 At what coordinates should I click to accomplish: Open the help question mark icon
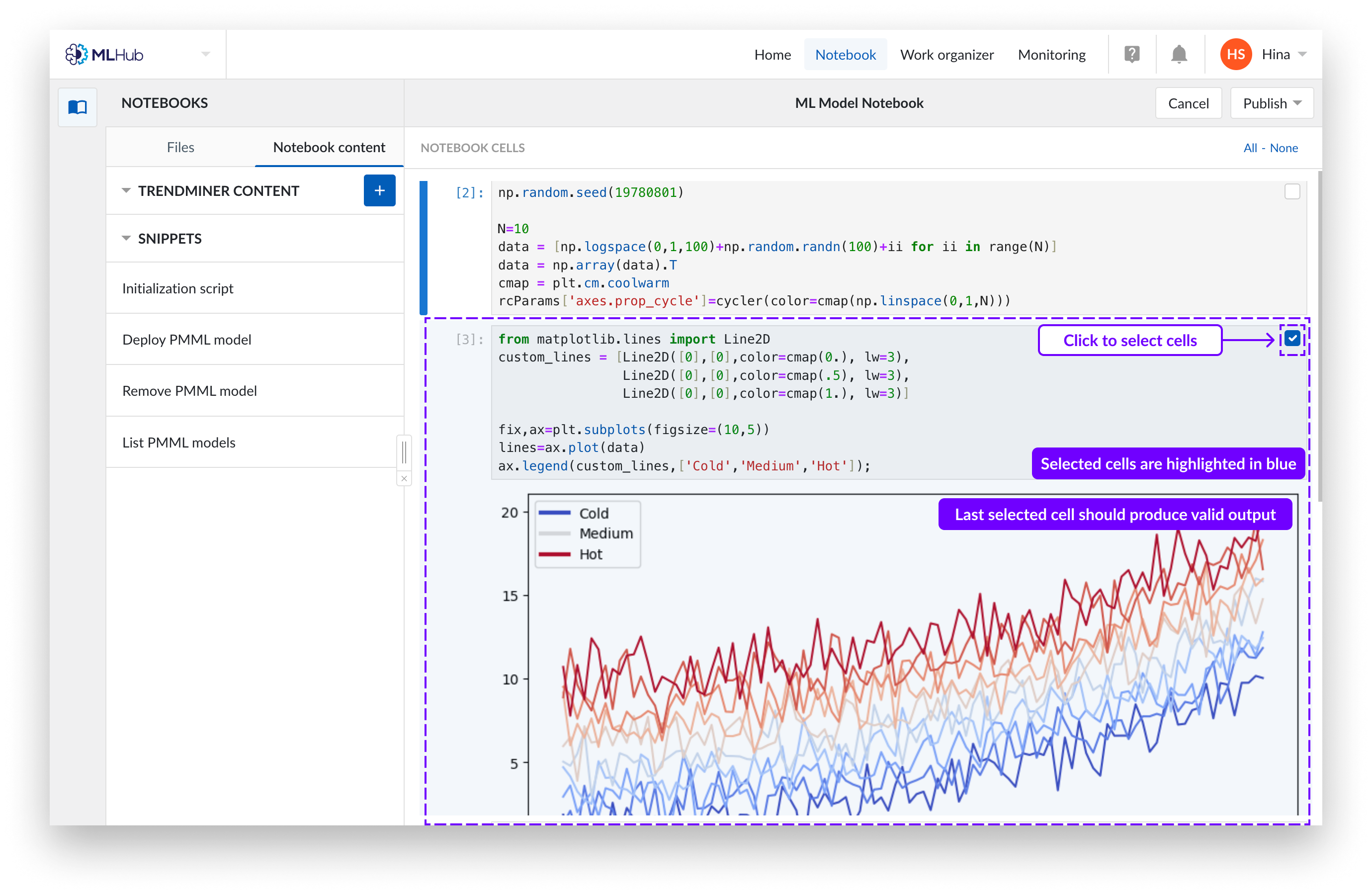pos(1131,54)
